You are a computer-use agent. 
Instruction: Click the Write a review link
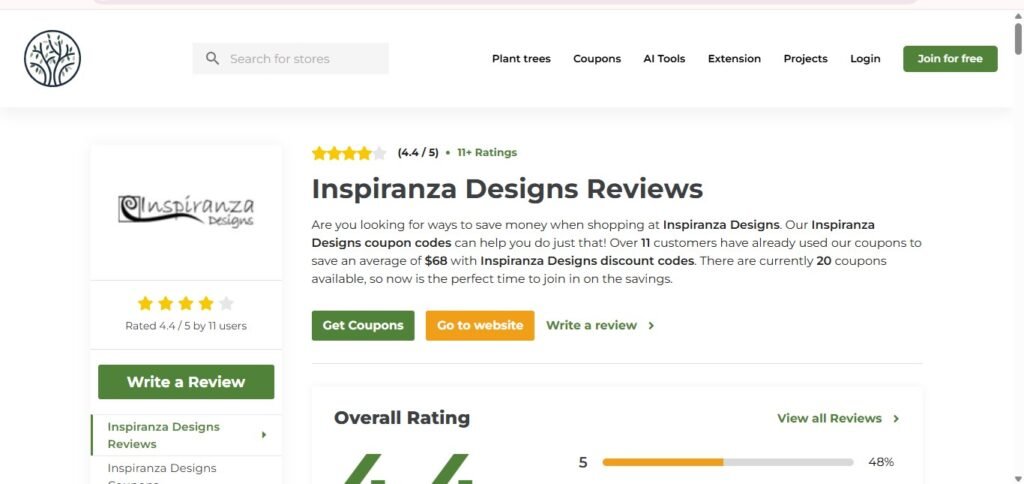(591, 325)
